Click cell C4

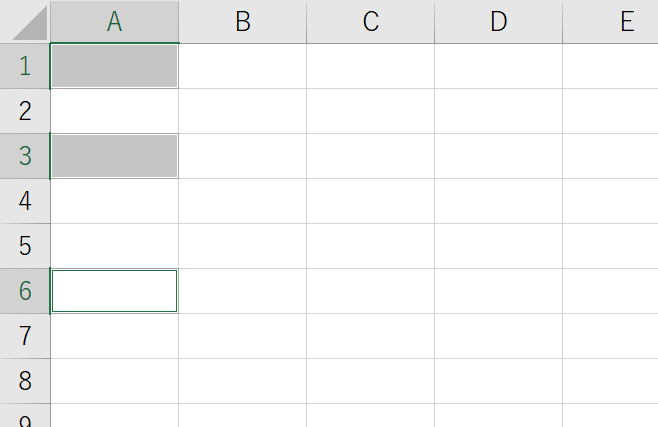tap(371, 201)
